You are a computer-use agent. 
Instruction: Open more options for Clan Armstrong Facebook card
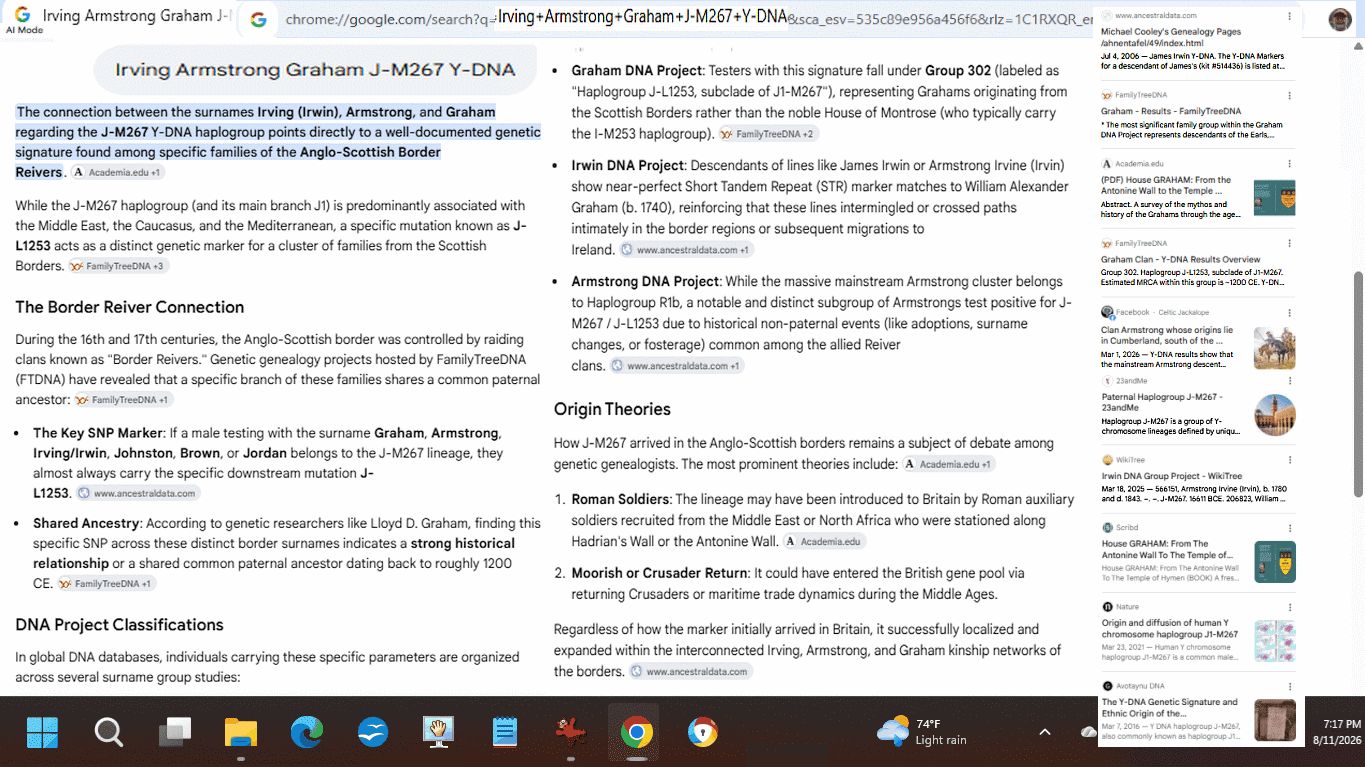pyautogui.click(x=1288, y=312)
